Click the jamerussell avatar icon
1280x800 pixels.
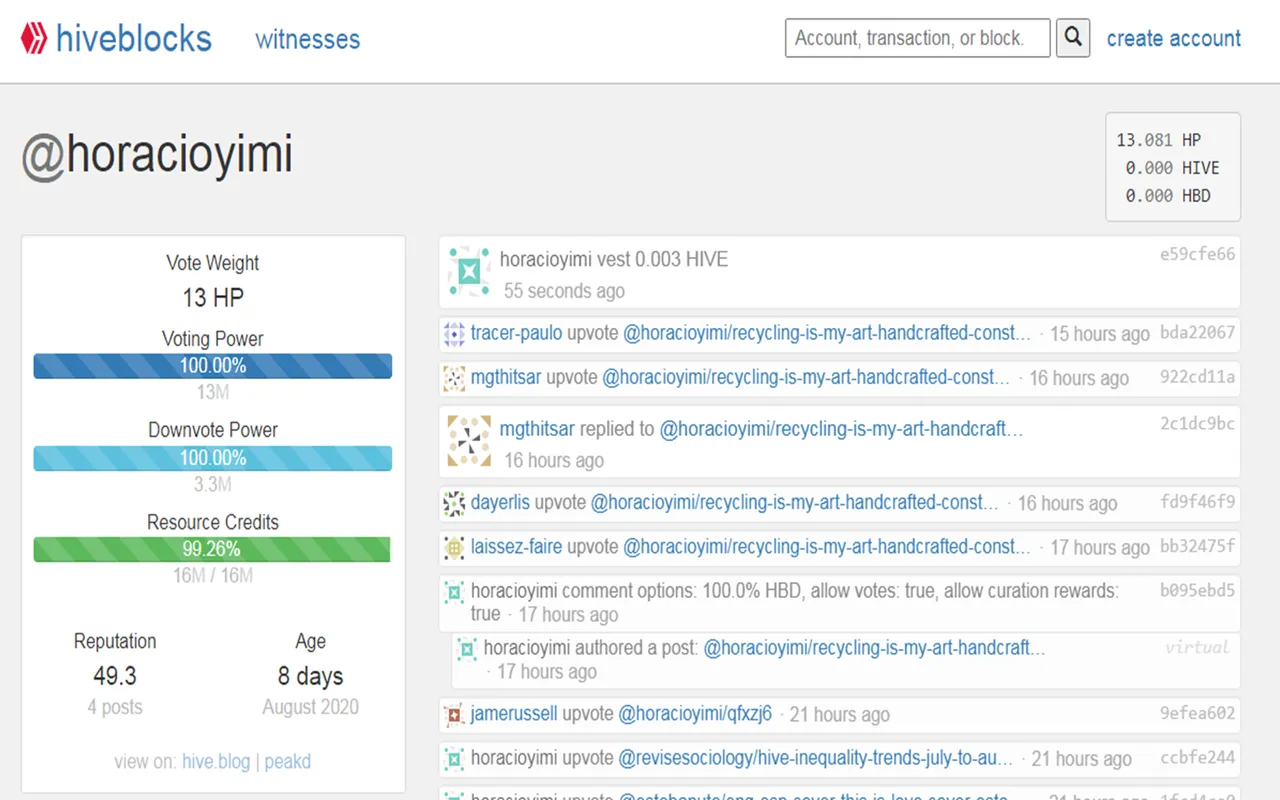[x=454, y=715]
